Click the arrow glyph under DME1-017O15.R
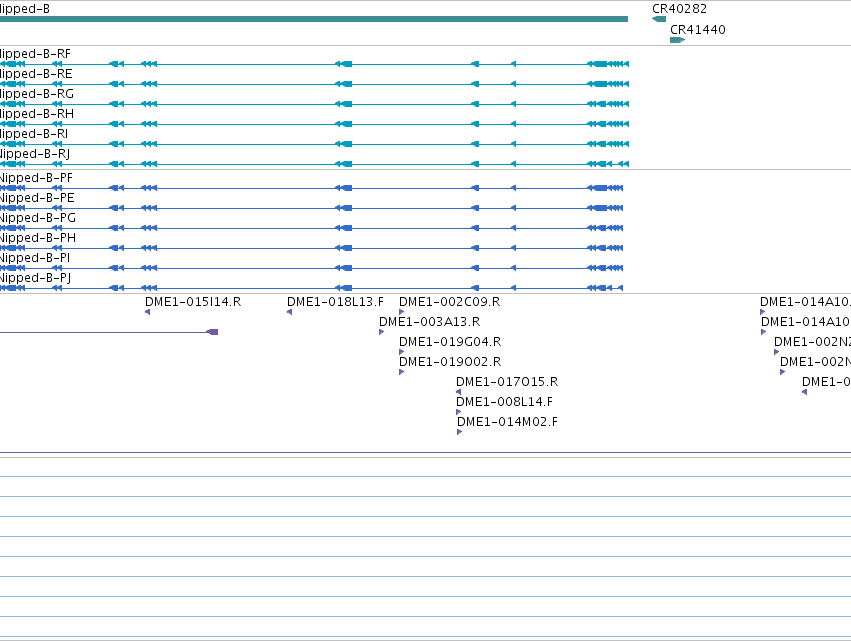Viewport: 851px width, 641px height. click(x=459, y=392)
